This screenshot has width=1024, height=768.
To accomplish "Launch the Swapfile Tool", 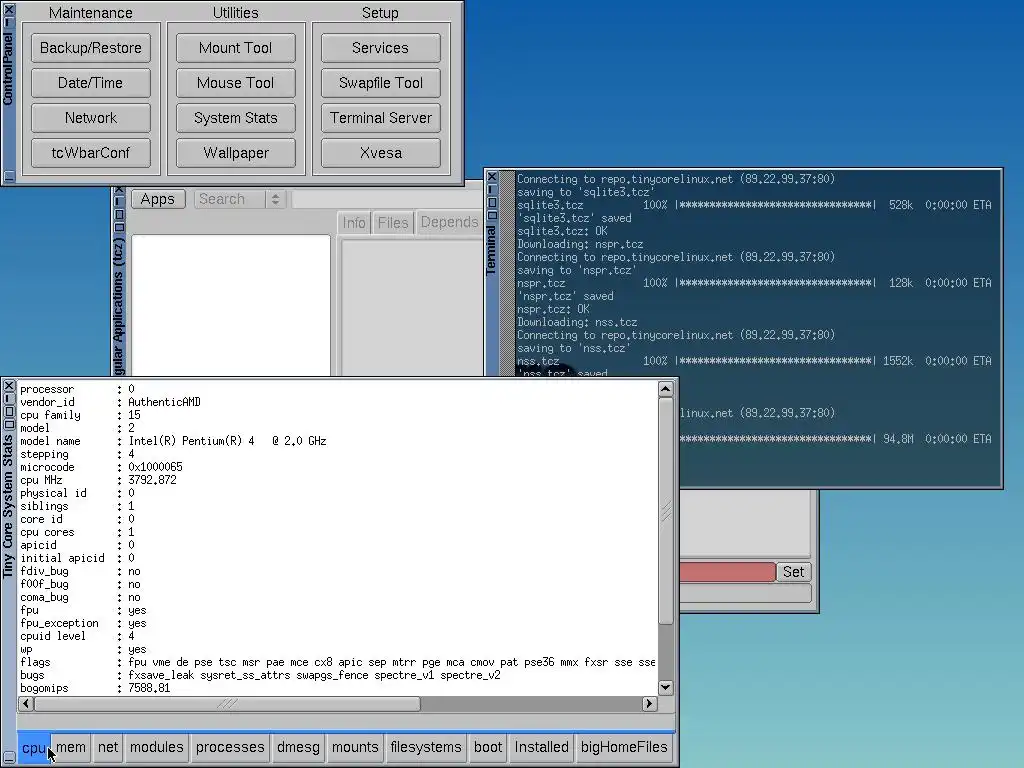I will [381, 83].
